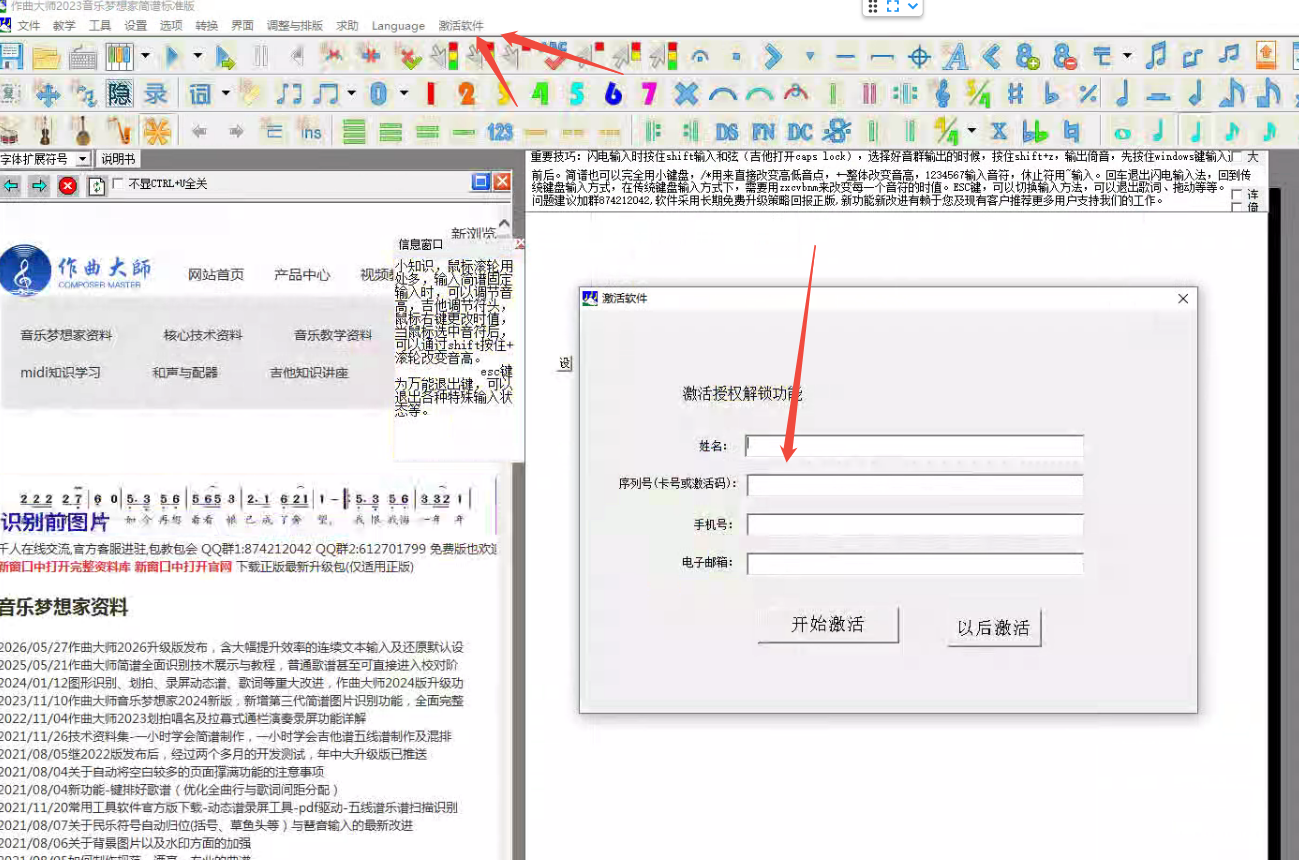The width and height of the screenshot is (1299, 860).
Task: Click the floppy disk save icon
Action: click(10, 55)
